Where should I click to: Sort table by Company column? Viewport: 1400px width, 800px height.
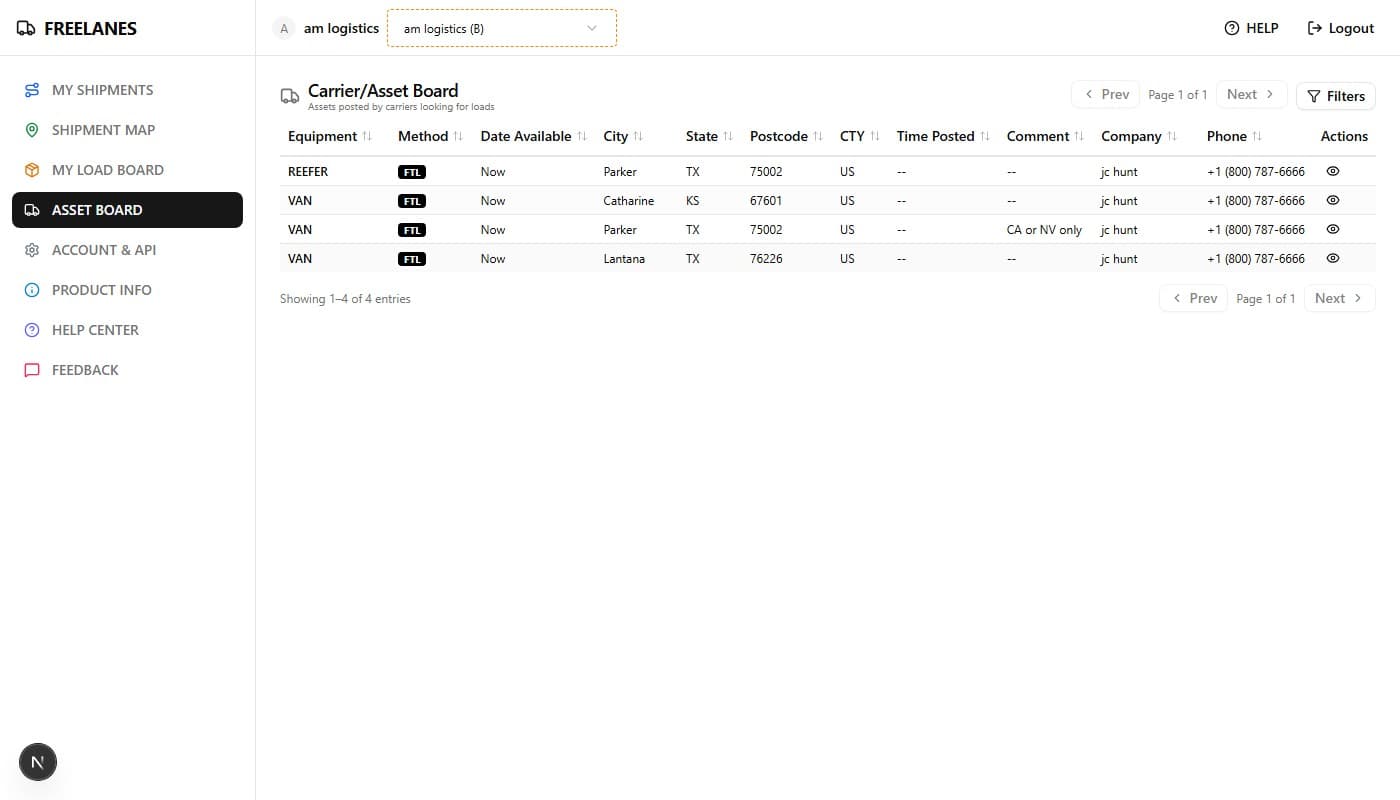tap(1139, 136)
